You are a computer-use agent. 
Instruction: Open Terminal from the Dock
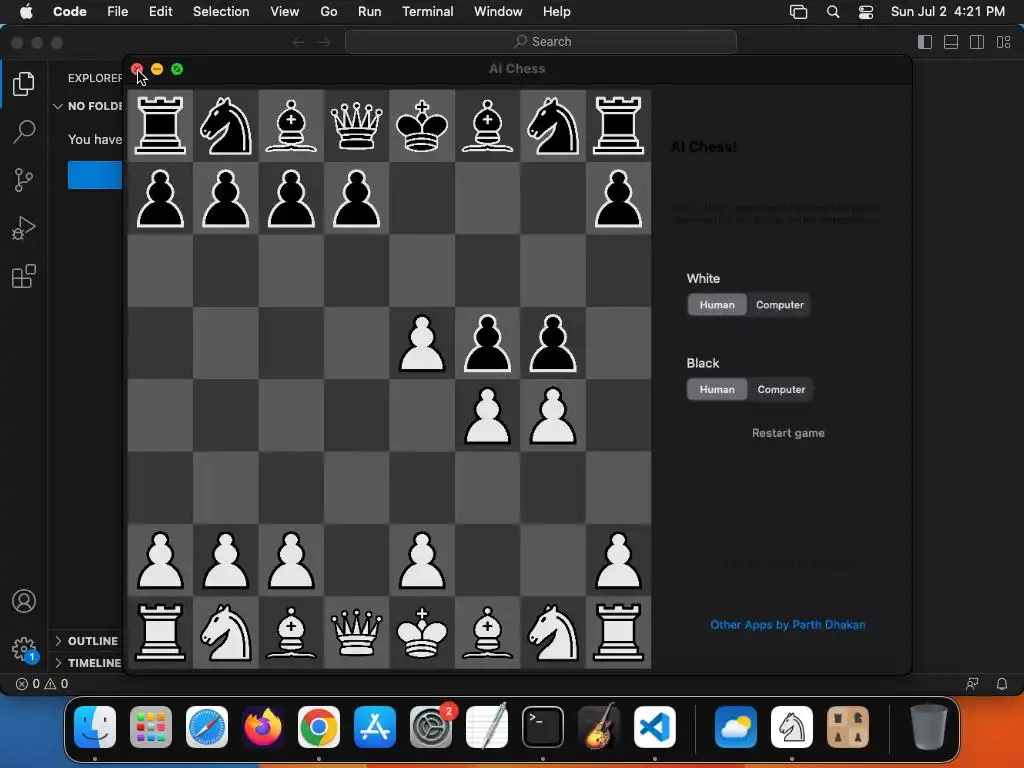(543, 727)
